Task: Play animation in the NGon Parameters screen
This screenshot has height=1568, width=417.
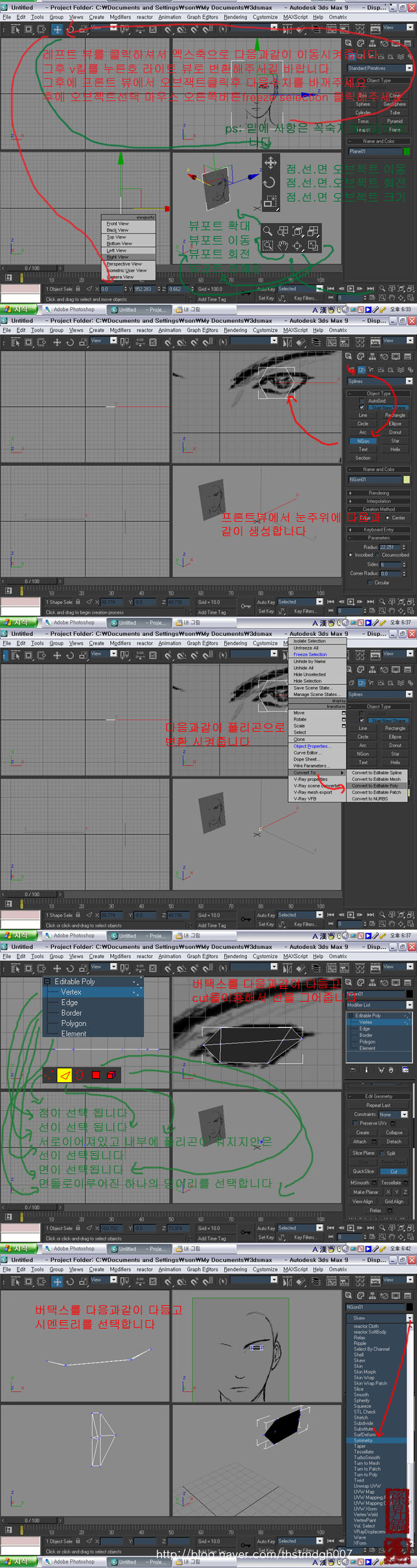Action: pos(351,601)
